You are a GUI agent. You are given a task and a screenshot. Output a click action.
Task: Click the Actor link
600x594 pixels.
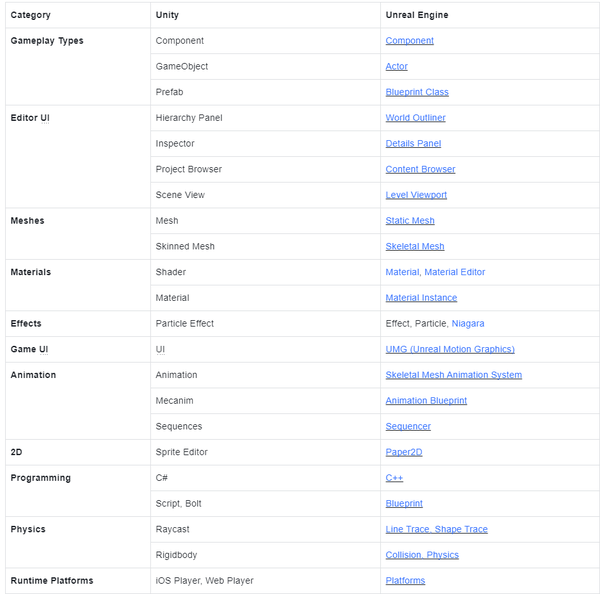pos(396,67)
